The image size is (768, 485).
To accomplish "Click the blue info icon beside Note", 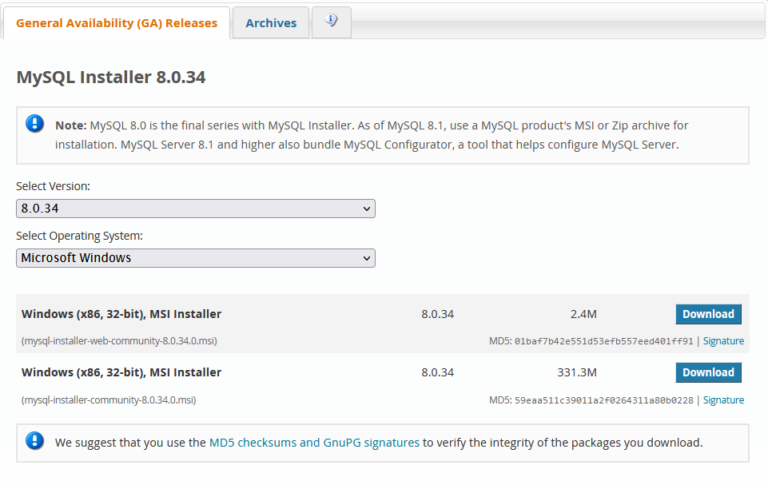I will click(36, 124).
